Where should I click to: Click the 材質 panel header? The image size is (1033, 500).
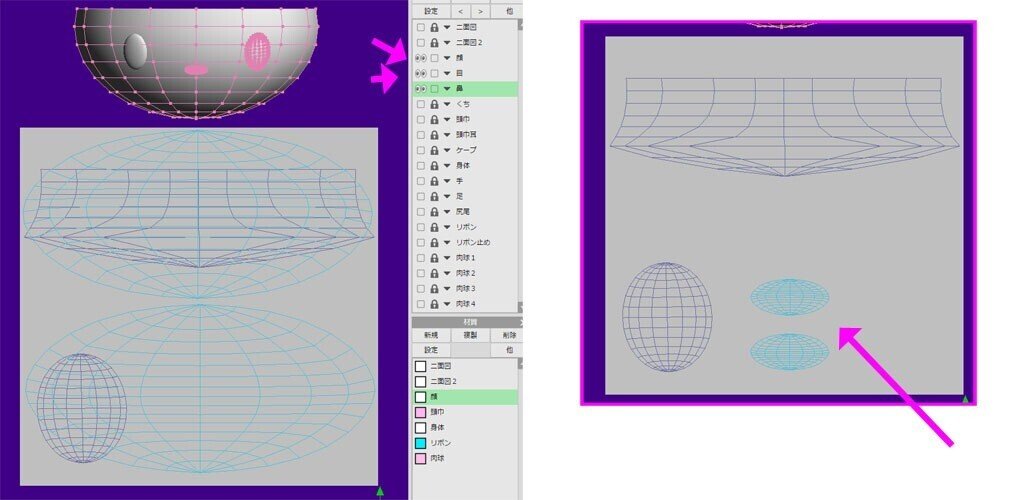click(x=467, y=321)
